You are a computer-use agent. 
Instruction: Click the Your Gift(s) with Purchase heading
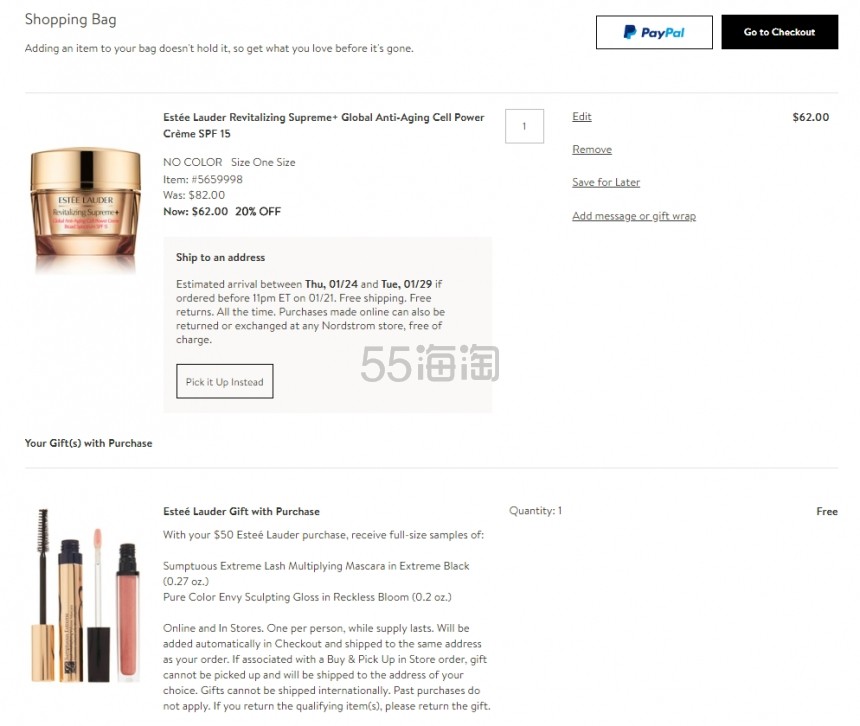click(x=88, y=443)
